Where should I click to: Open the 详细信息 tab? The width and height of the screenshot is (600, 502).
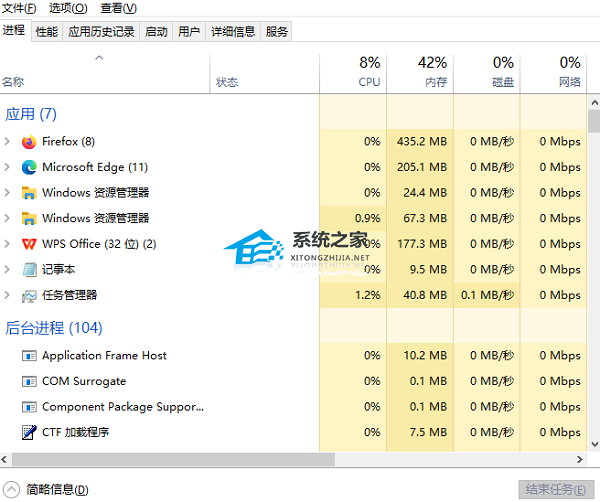[x=233, y=31]
